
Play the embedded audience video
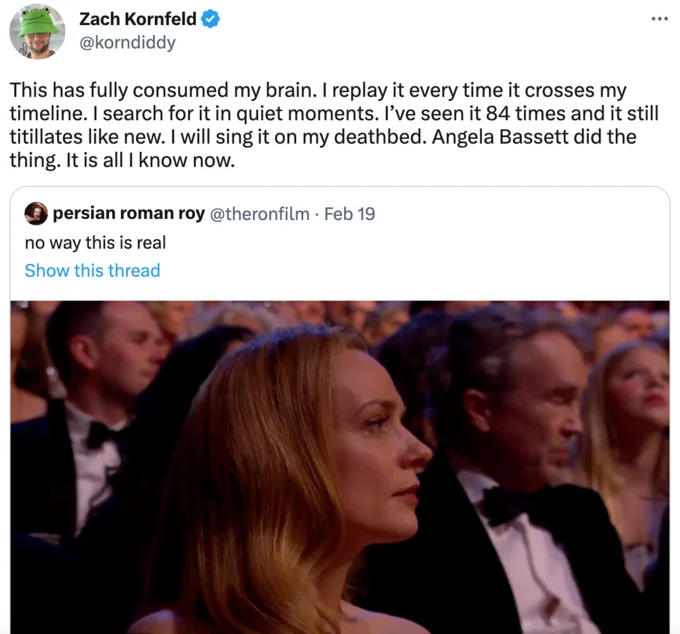pos(340,467)
